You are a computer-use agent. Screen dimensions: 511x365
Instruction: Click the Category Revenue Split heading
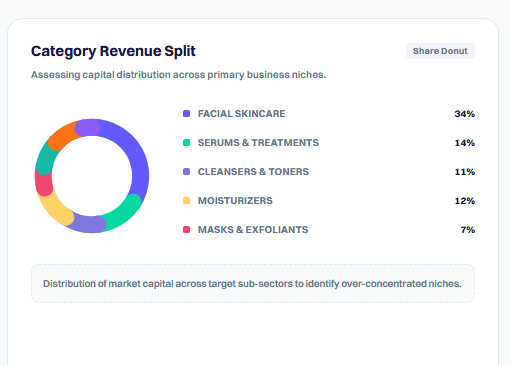pos(113,51)
